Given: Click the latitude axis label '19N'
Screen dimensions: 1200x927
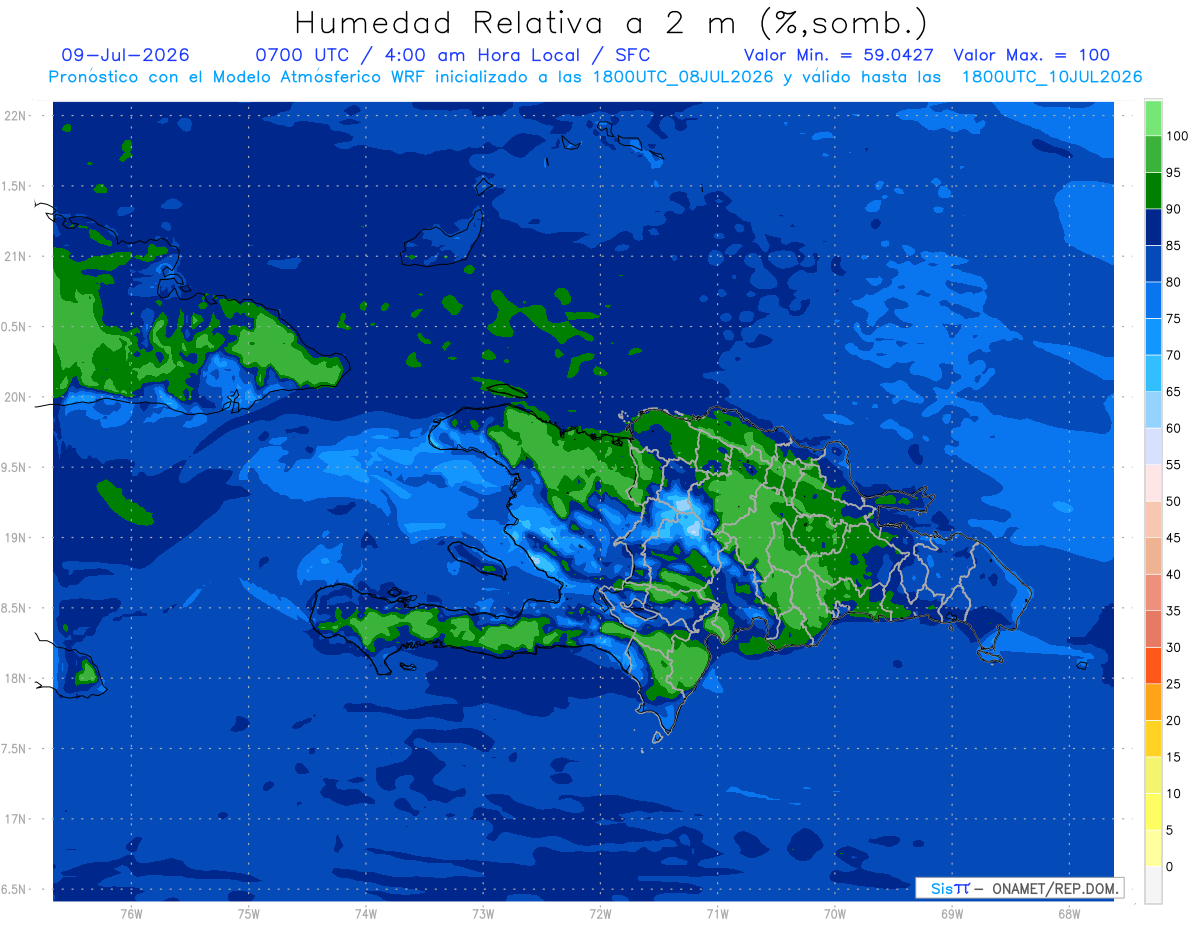Looking at the screenshot, I should tap(16, 538).
